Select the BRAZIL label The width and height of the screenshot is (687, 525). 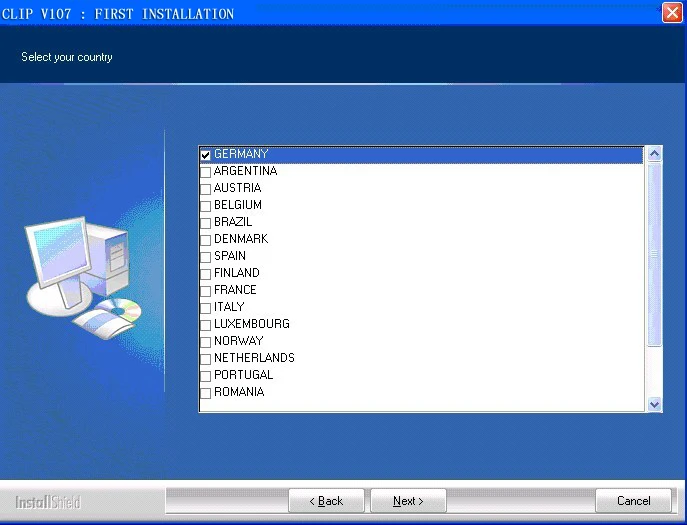(x=233, y=222)
